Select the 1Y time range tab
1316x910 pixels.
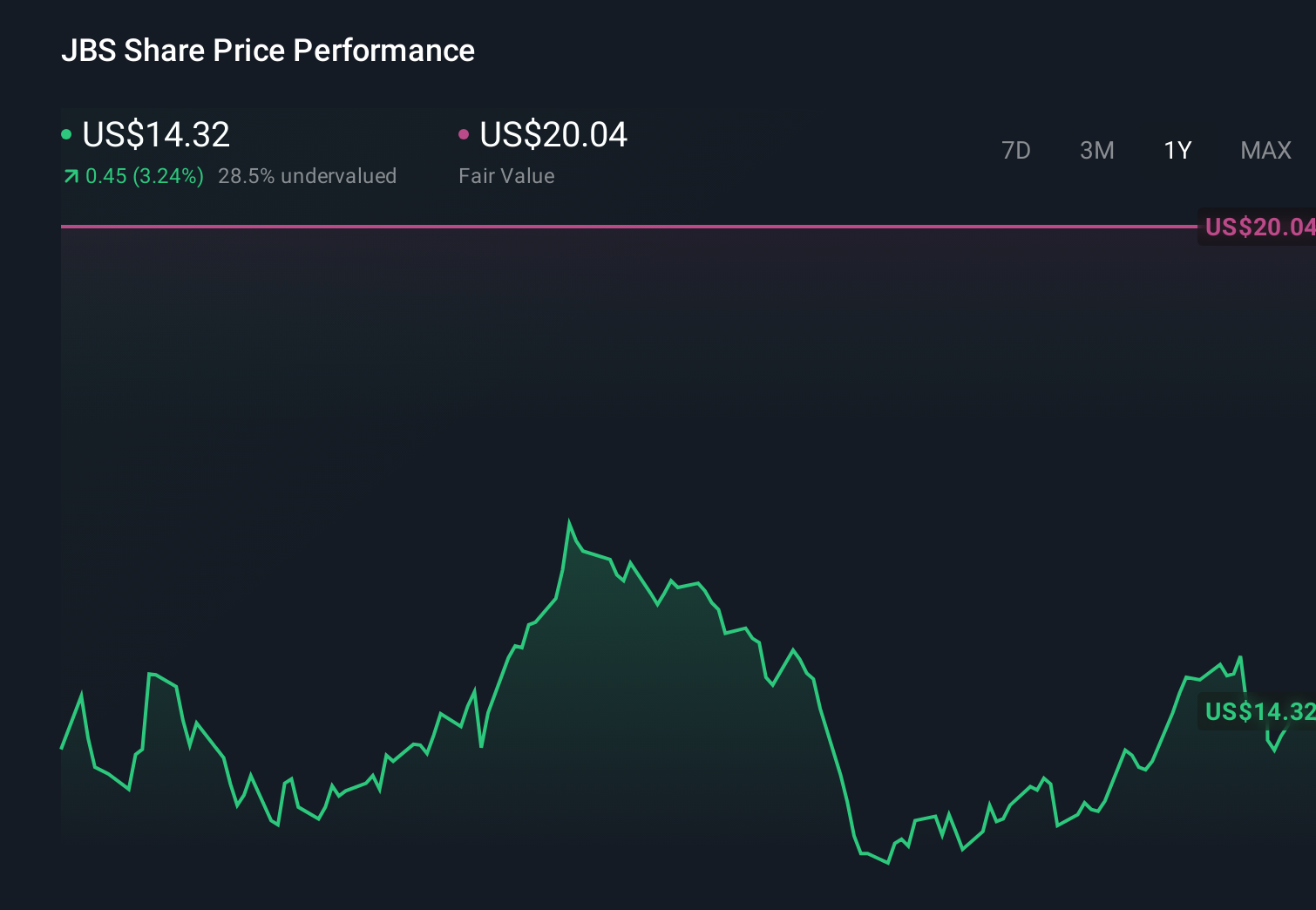coord(1177,150)
